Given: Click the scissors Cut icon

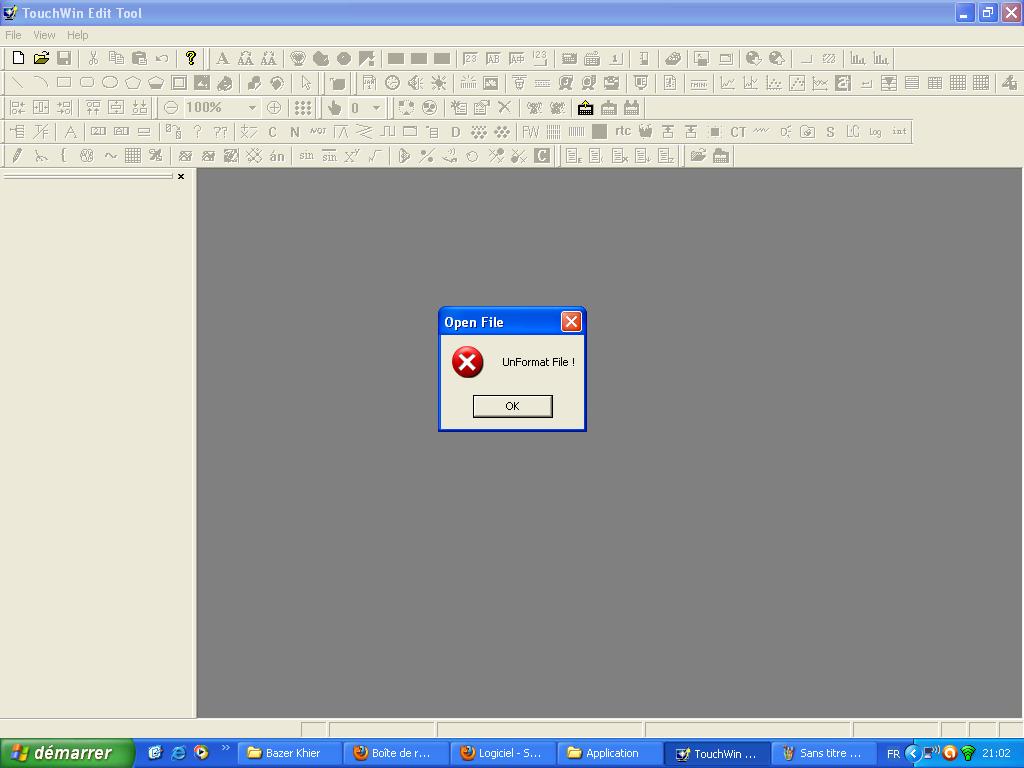Looking at the screenshot, I should [x=93, y=59].
